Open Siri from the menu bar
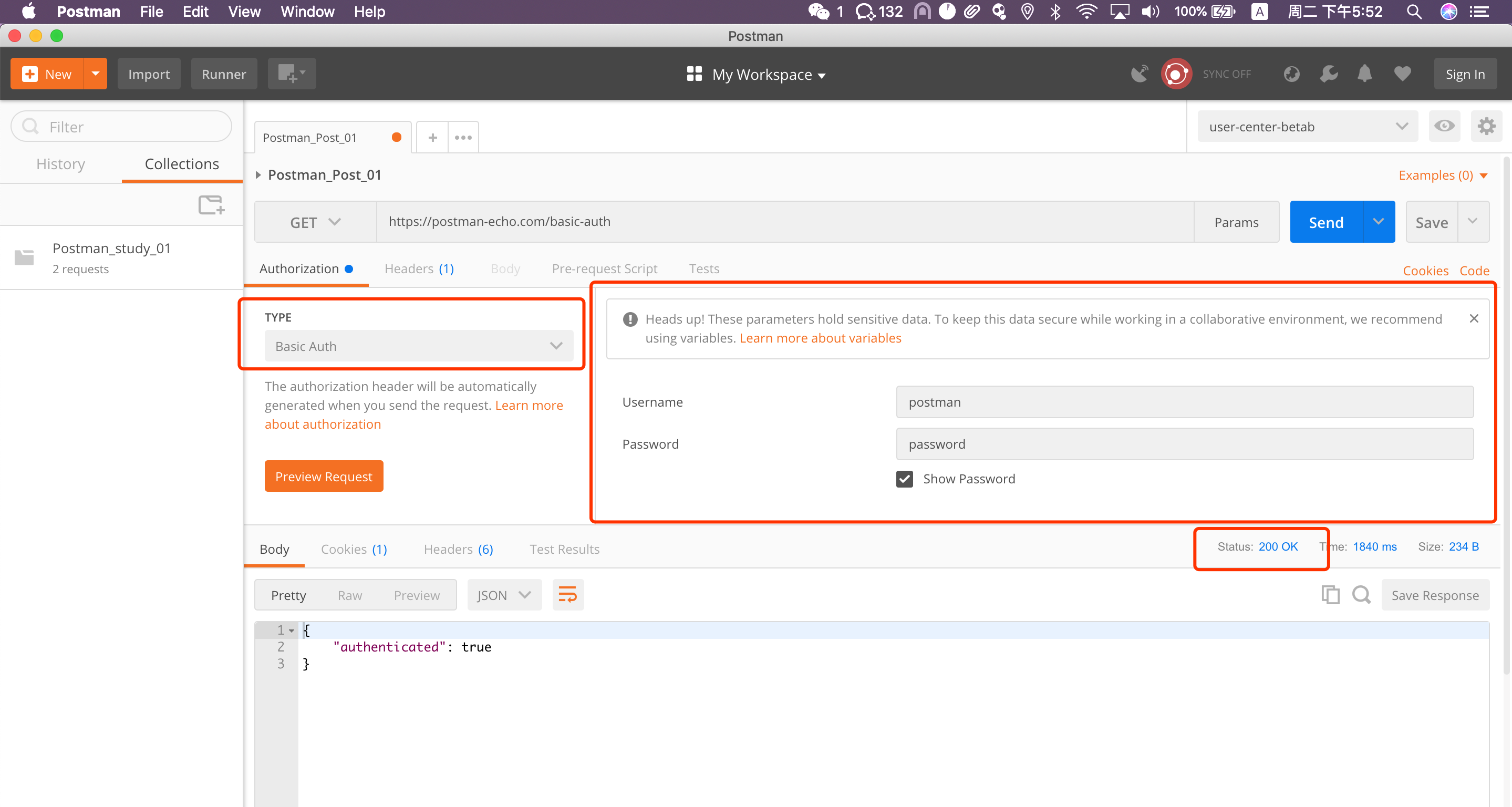The width and height of the screenshot is (1512, 807). coord(1448,12)
